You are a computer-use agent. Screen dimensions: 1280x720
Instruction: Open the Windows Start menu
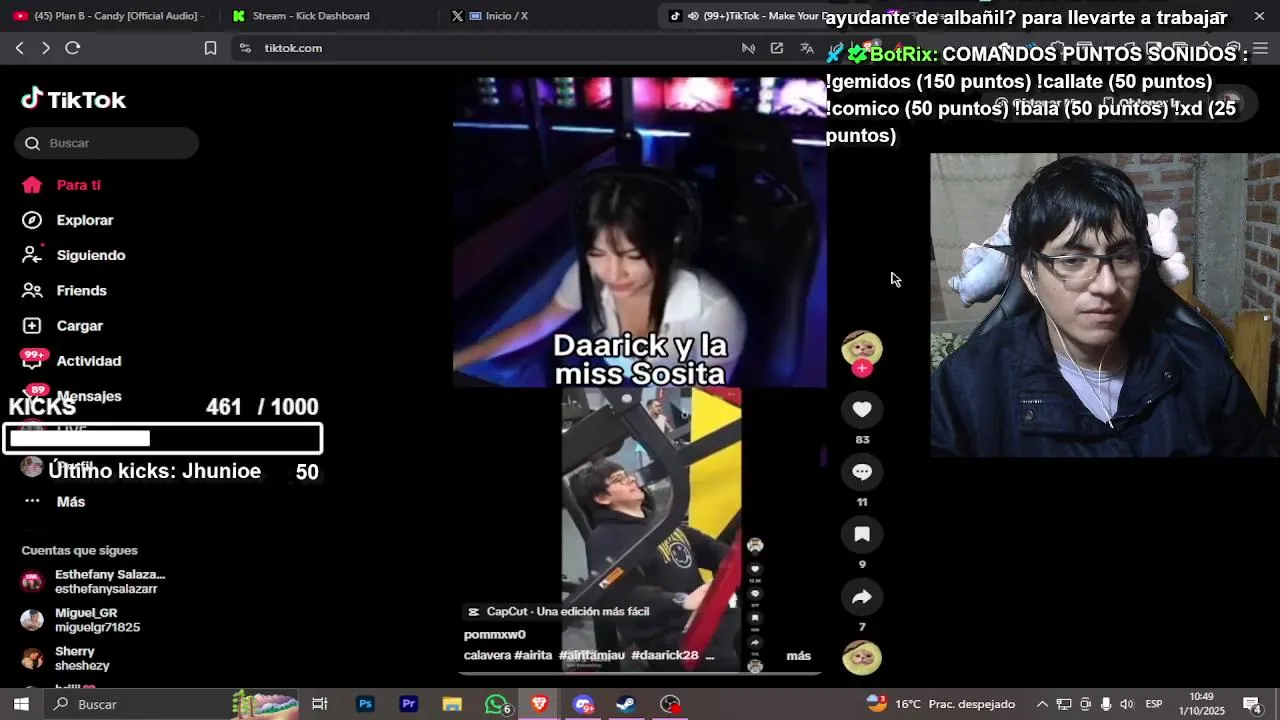point(20,704)
